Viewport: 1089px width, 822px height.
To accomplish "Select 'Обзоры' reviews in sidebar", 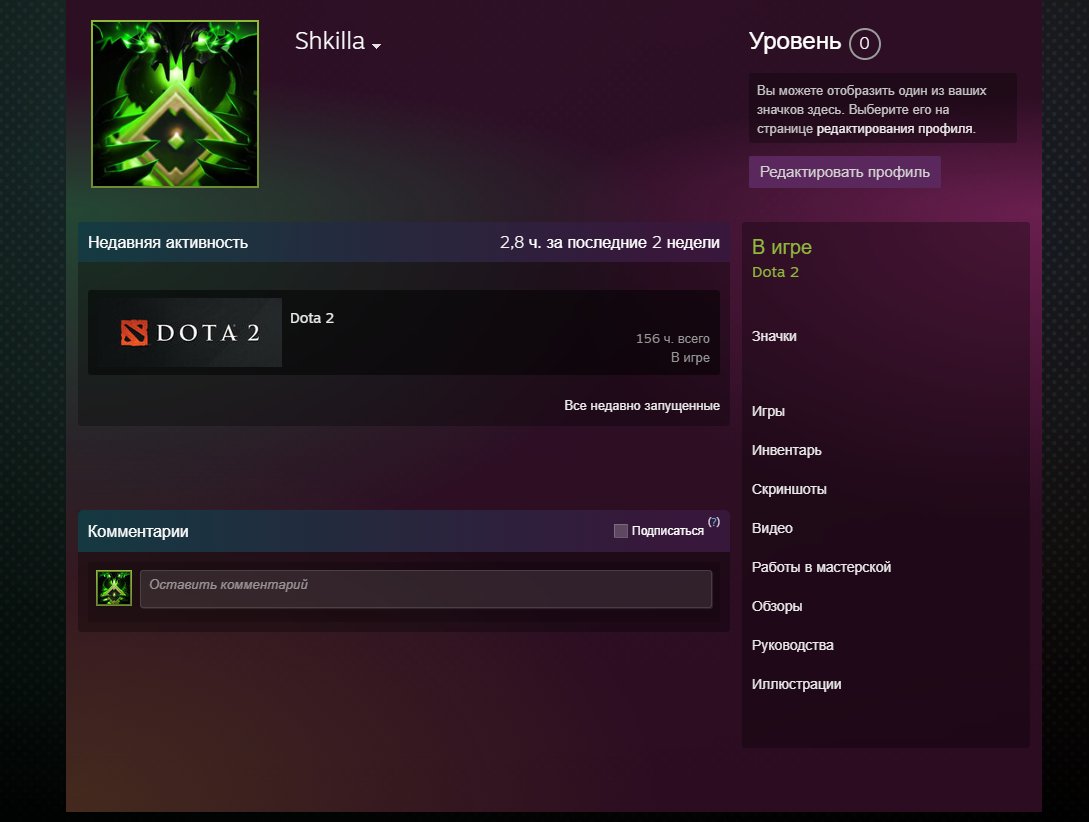I will 777,606.
